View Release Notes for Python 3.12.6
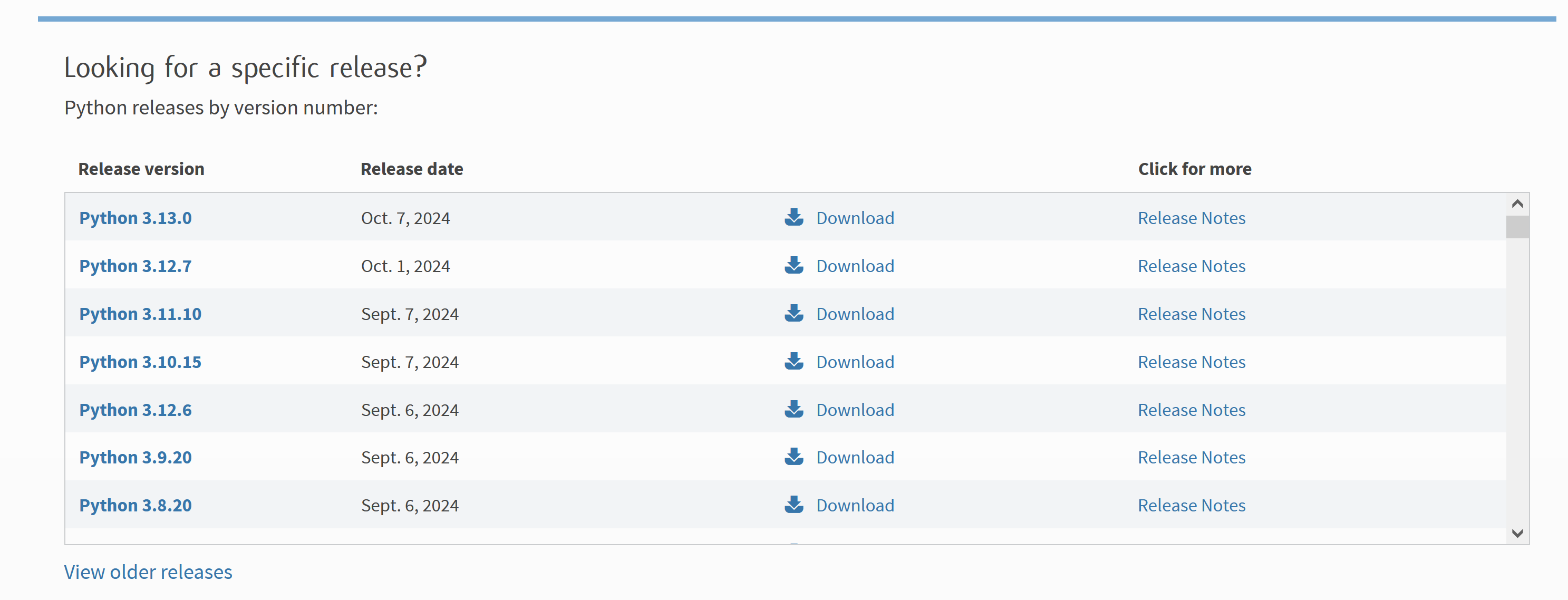 1191,410
